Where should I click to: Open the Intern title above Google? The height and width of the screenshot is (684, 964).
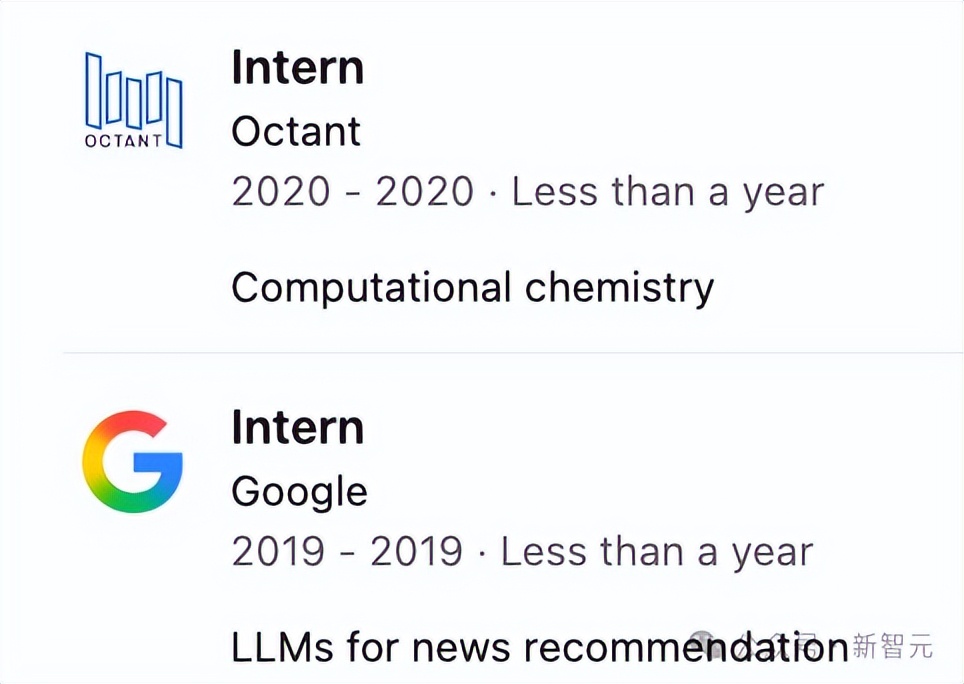click(x=297, y=428)
